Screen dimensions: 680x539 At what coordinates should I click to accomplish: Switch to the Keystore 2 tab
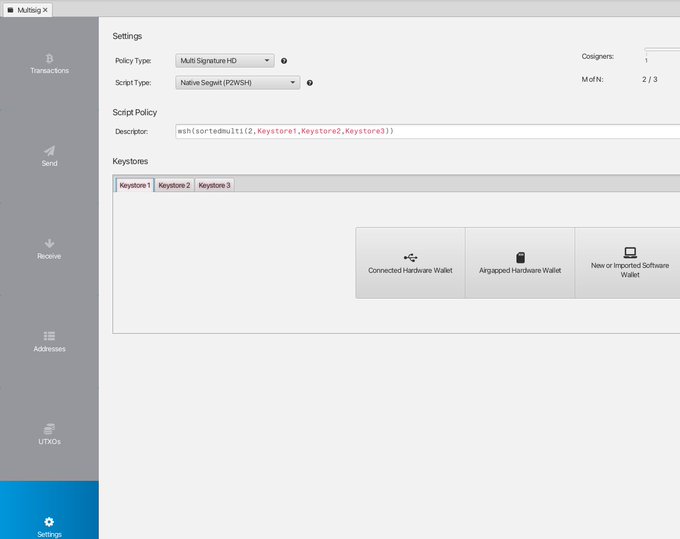click(x=174, y=185)
